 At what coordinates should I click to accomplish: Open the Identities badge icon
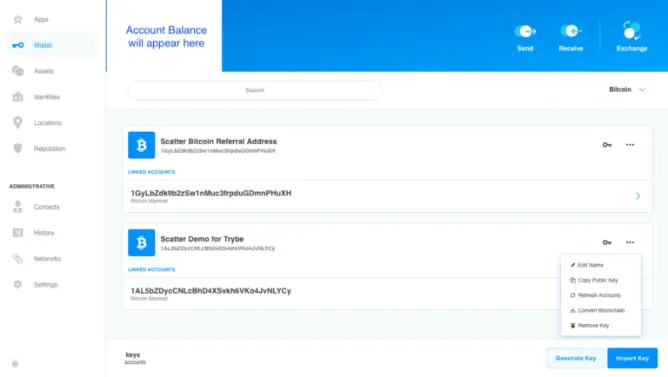tap(18, 97)
